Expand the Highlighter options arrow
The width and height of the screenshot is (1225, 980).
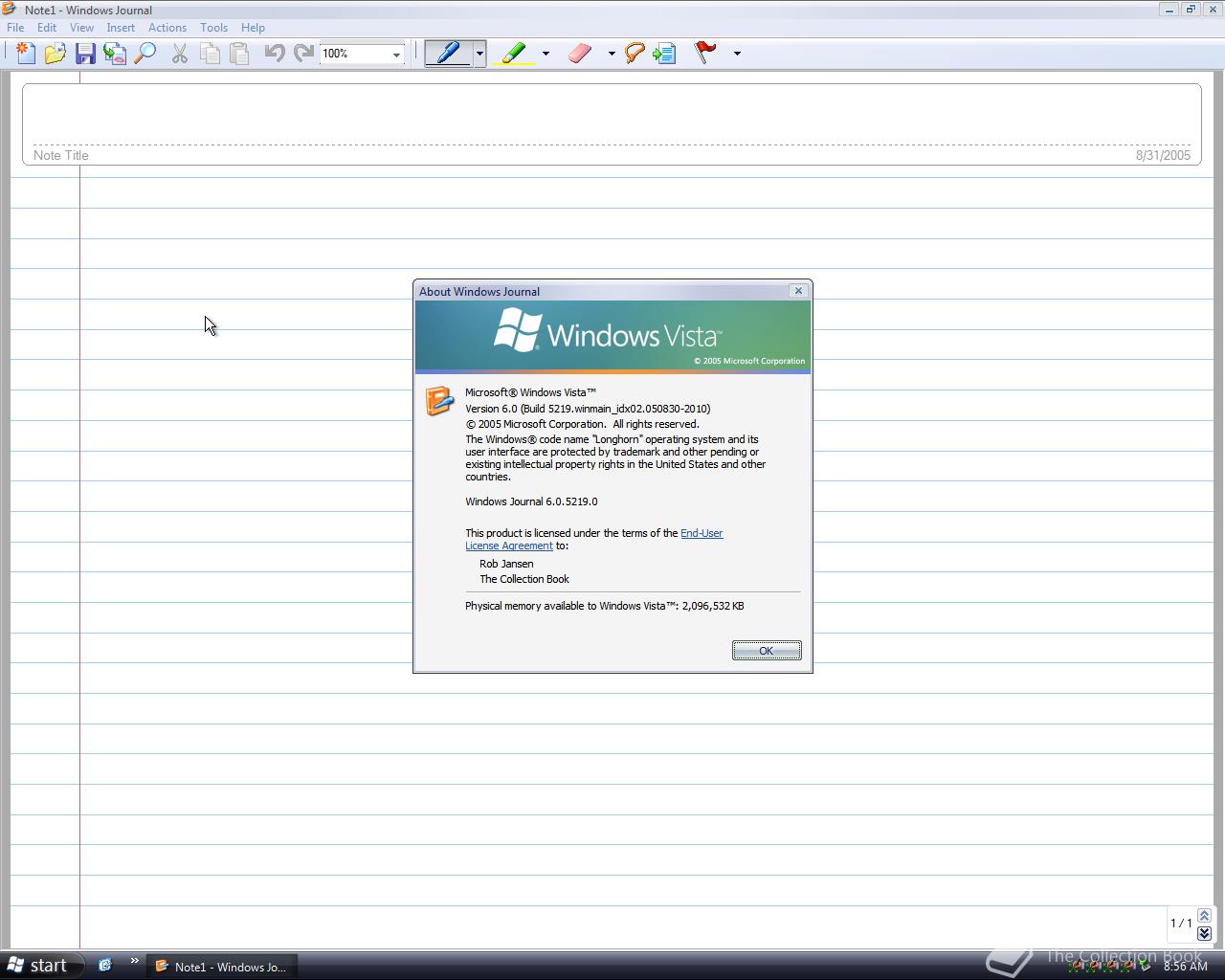tap(546, 54)
